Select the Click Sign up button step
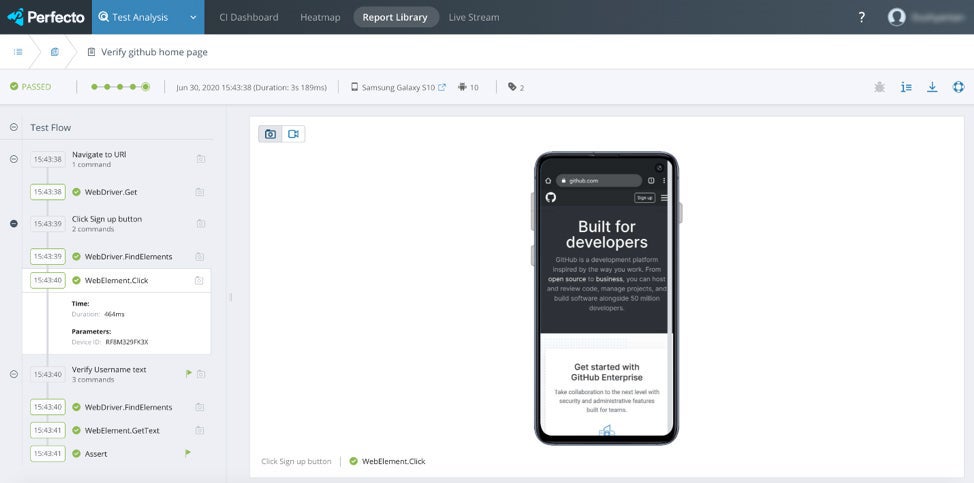 (x=107, y=219)
